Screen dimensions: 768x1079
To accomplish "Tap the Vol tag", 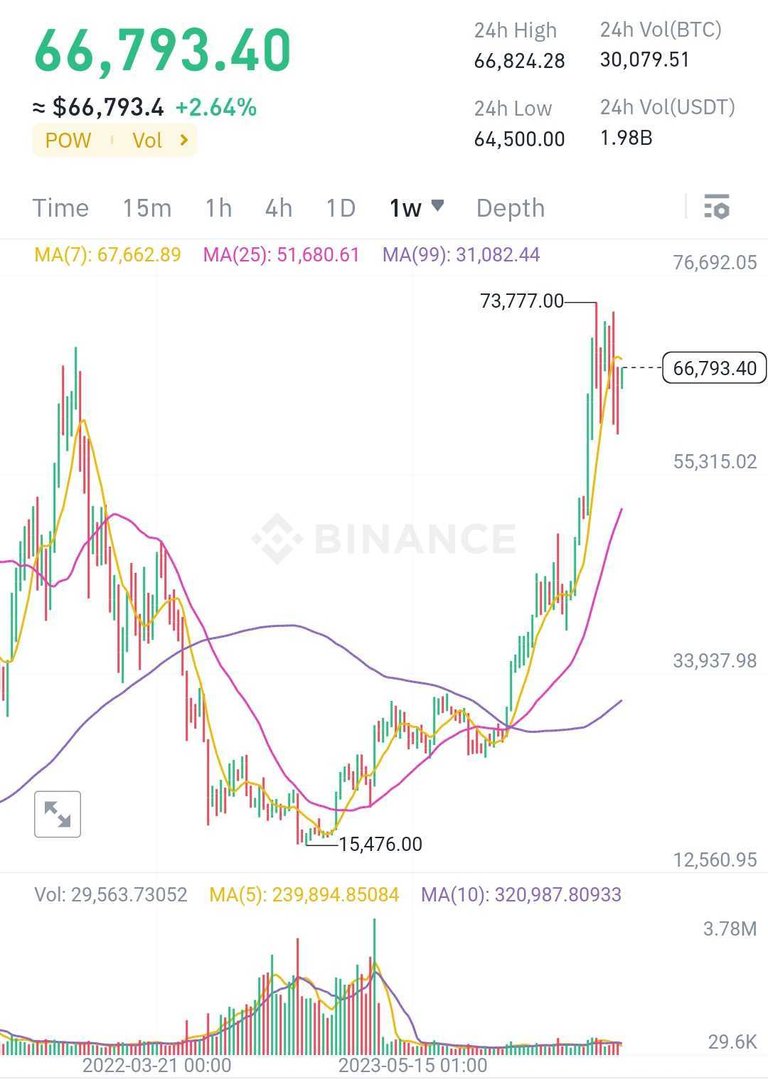I will pos(146,141).
